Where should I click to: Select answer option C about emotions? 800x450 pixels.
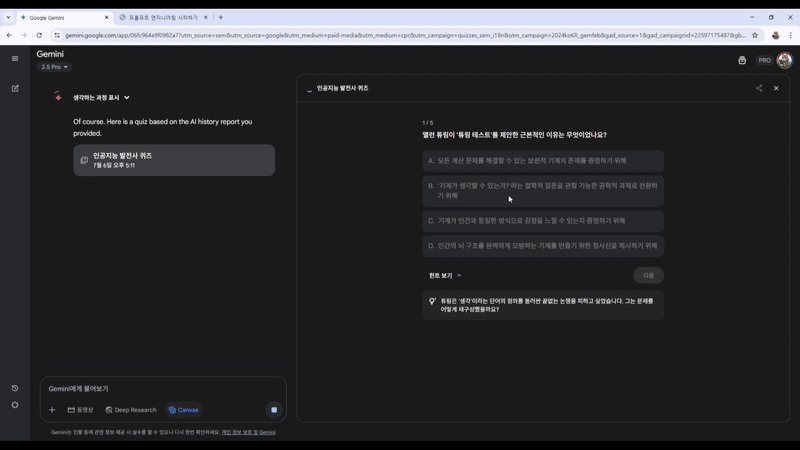pyautogui.click(x=542, y=220)
